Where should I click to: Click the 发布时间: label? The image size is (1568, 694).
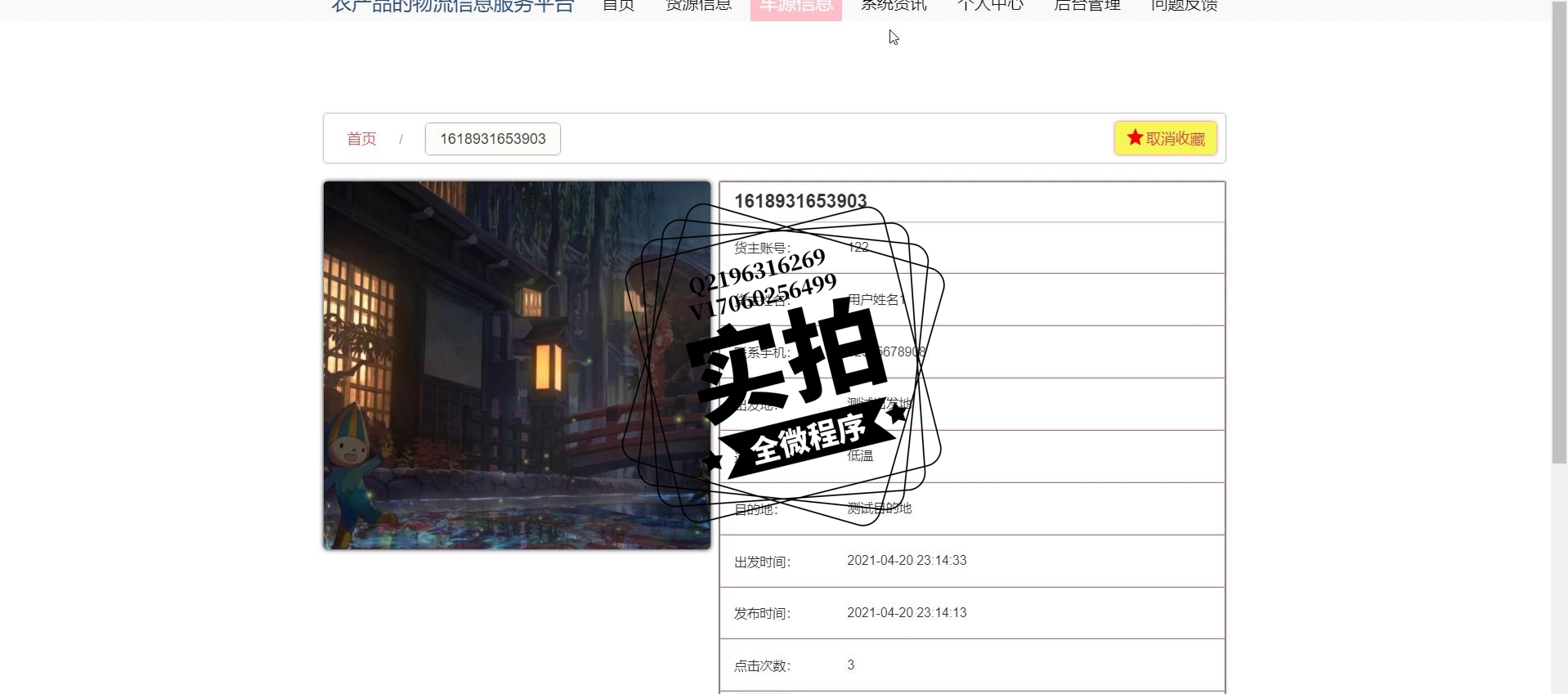point(762,614)
